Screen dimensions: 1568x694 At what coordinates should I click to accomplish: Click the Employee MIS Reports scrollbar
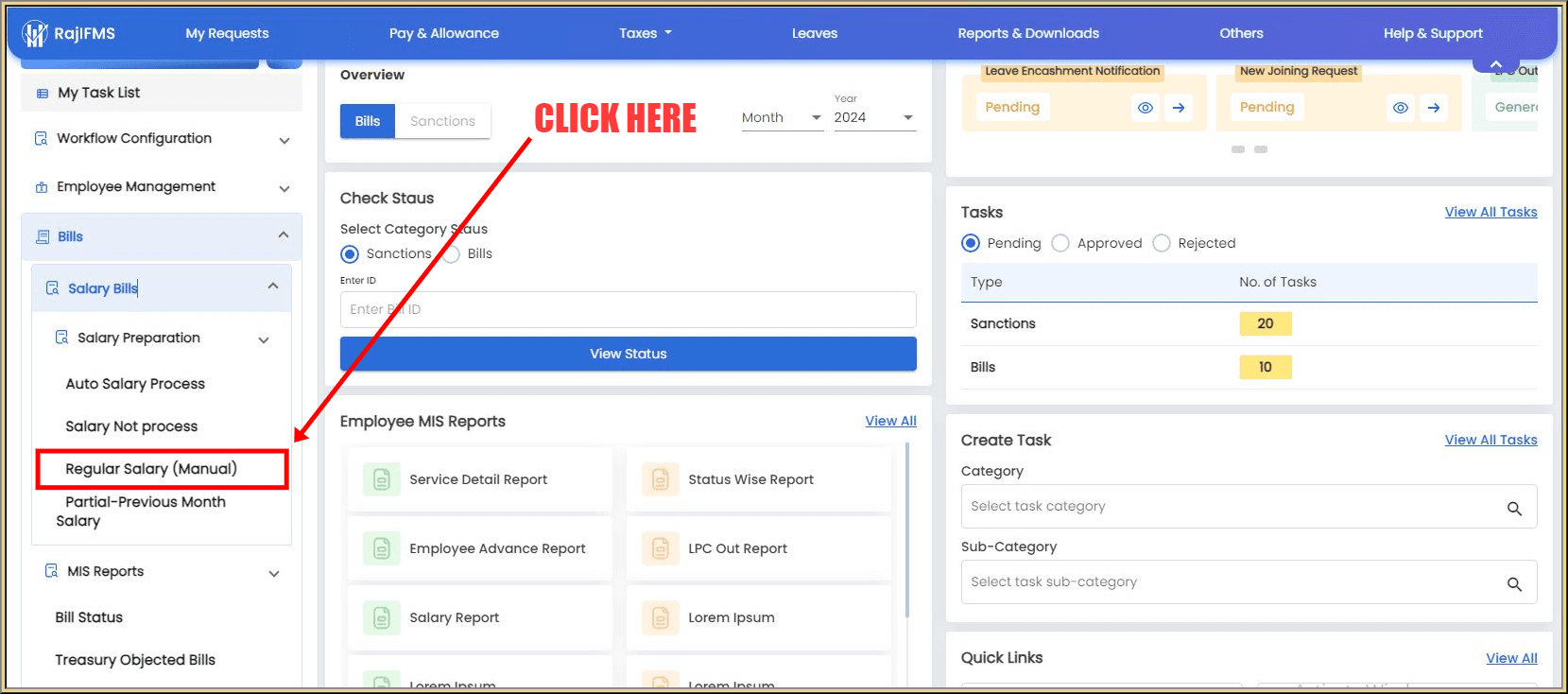[x=907, y=529]
